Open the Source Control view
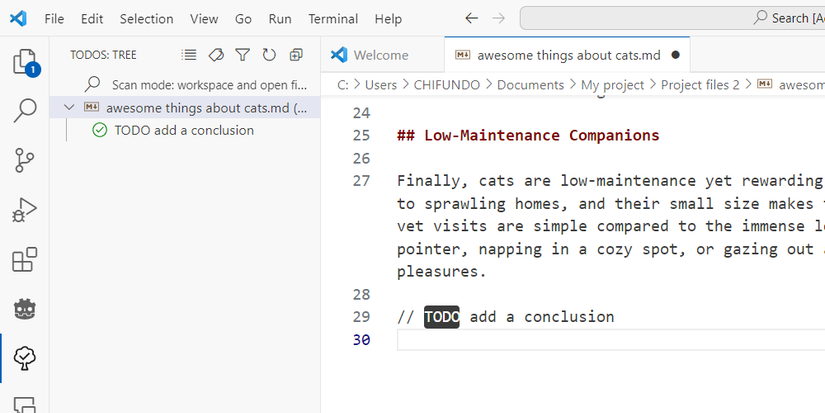Screen dimensions: 825x413 (x=24, y=160)
